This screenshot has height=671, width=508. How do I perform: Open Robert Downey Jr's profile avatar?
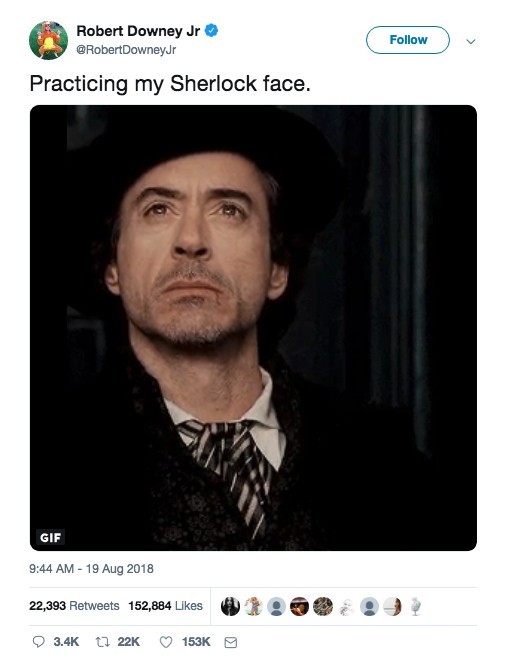pos(48,40)
